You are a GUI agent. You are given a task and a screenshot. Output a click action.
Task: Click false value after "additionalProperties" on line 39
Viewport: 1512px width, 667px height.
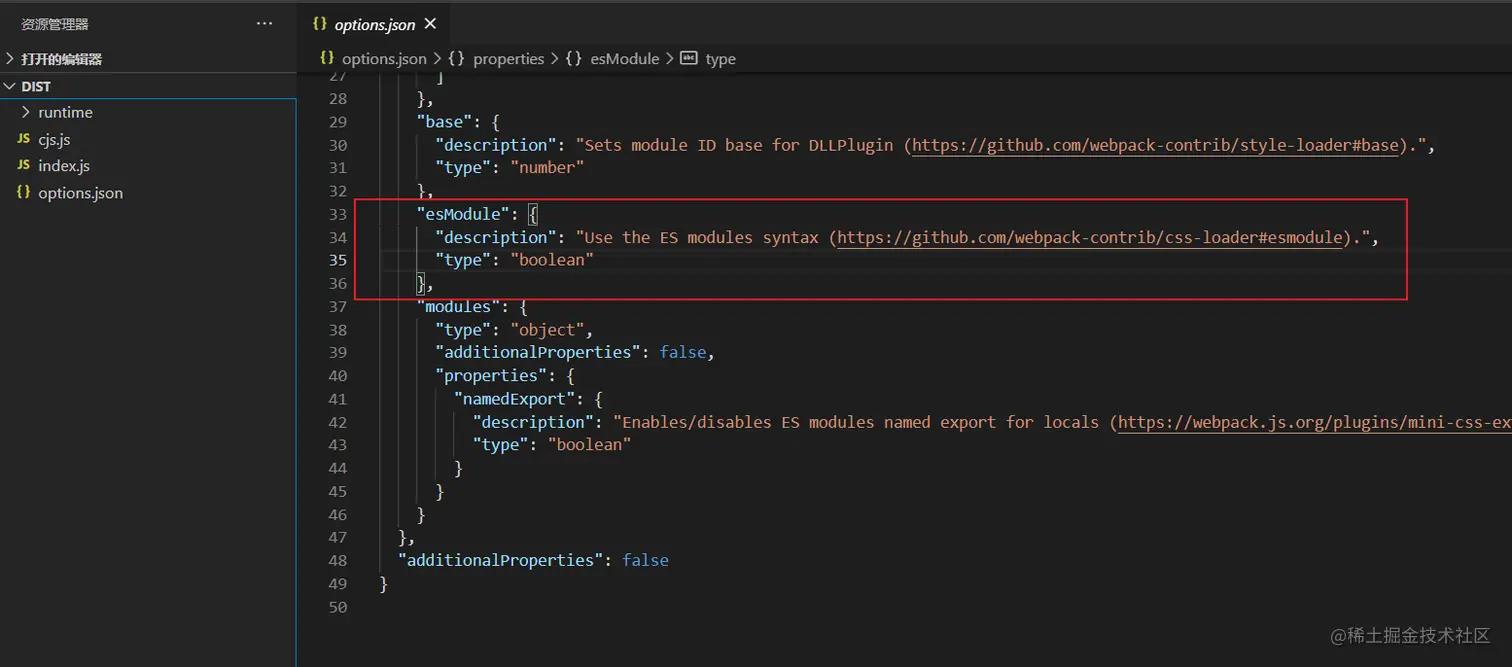683,352
